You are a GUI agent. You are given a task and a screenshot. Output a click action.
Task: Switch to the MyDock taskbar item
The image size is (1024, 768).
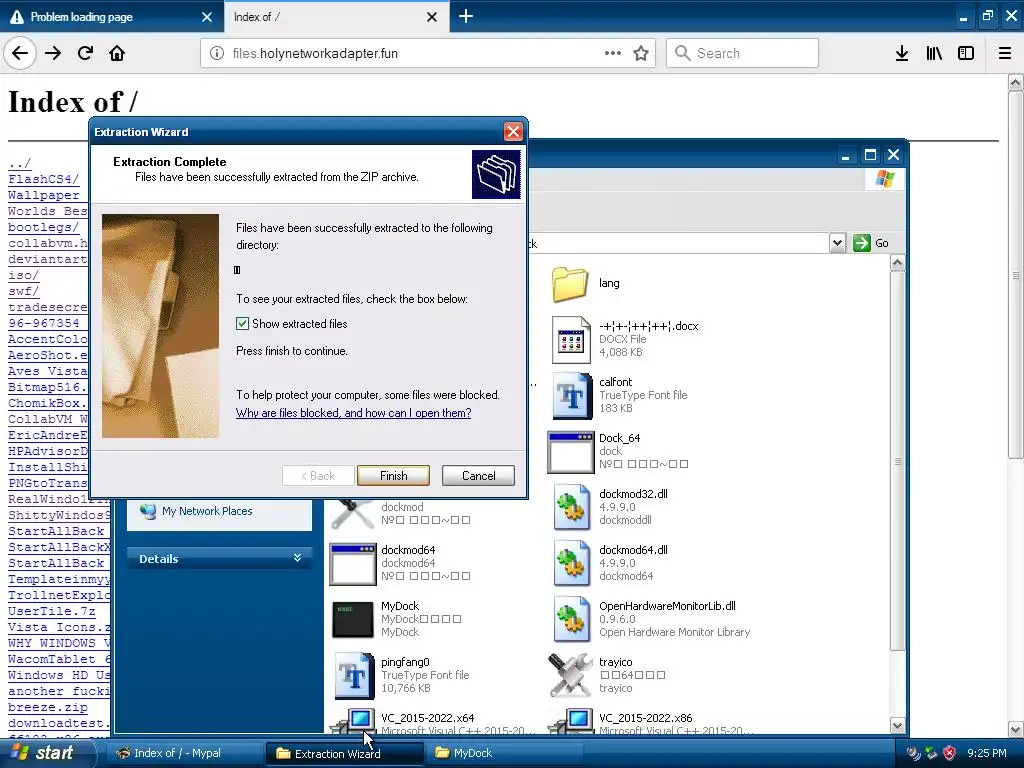[x=503, y=753]
